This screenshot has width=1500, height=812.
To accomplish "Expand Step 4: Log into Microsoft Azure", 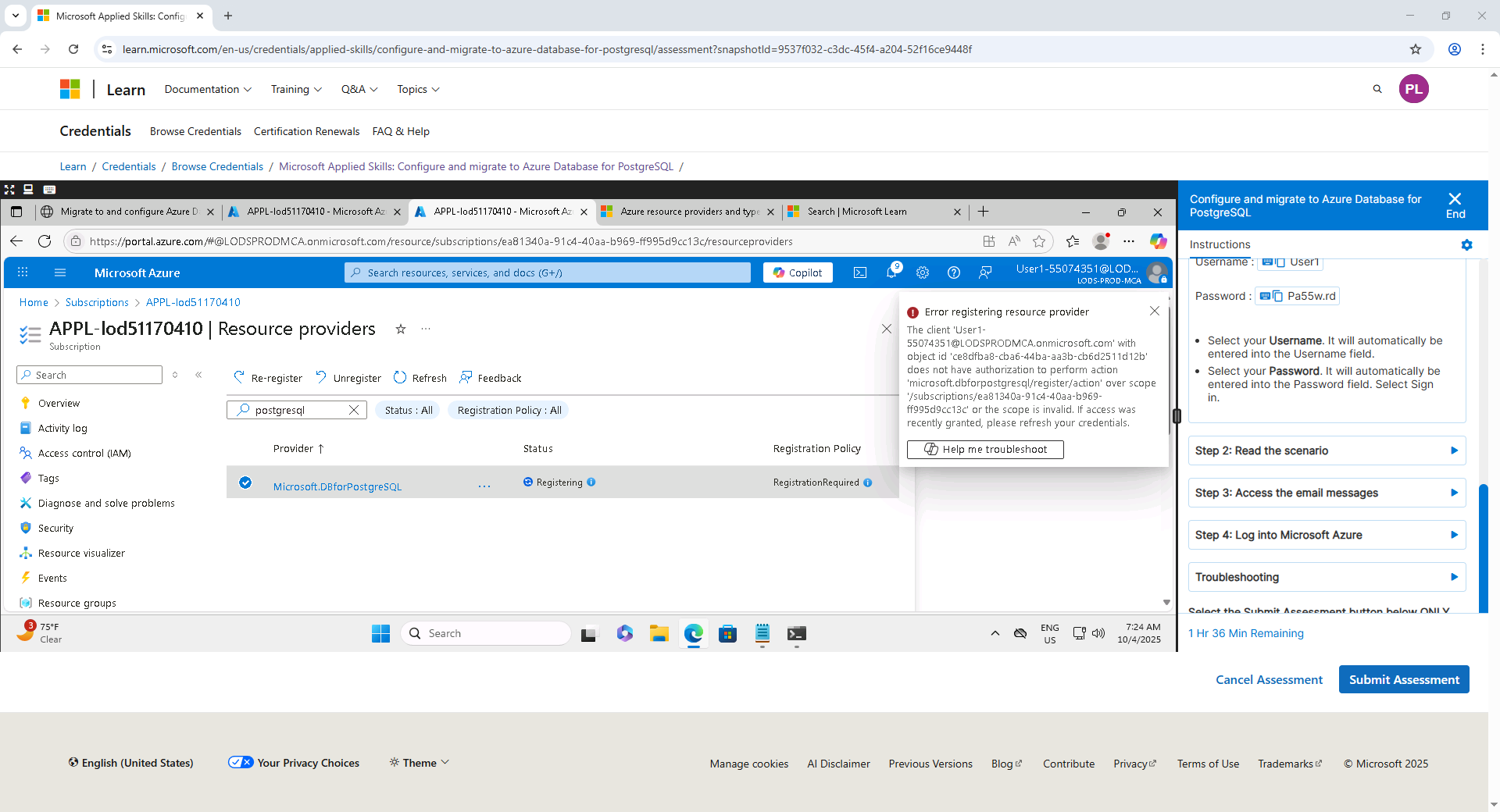I will click(x=1327, y=535).
